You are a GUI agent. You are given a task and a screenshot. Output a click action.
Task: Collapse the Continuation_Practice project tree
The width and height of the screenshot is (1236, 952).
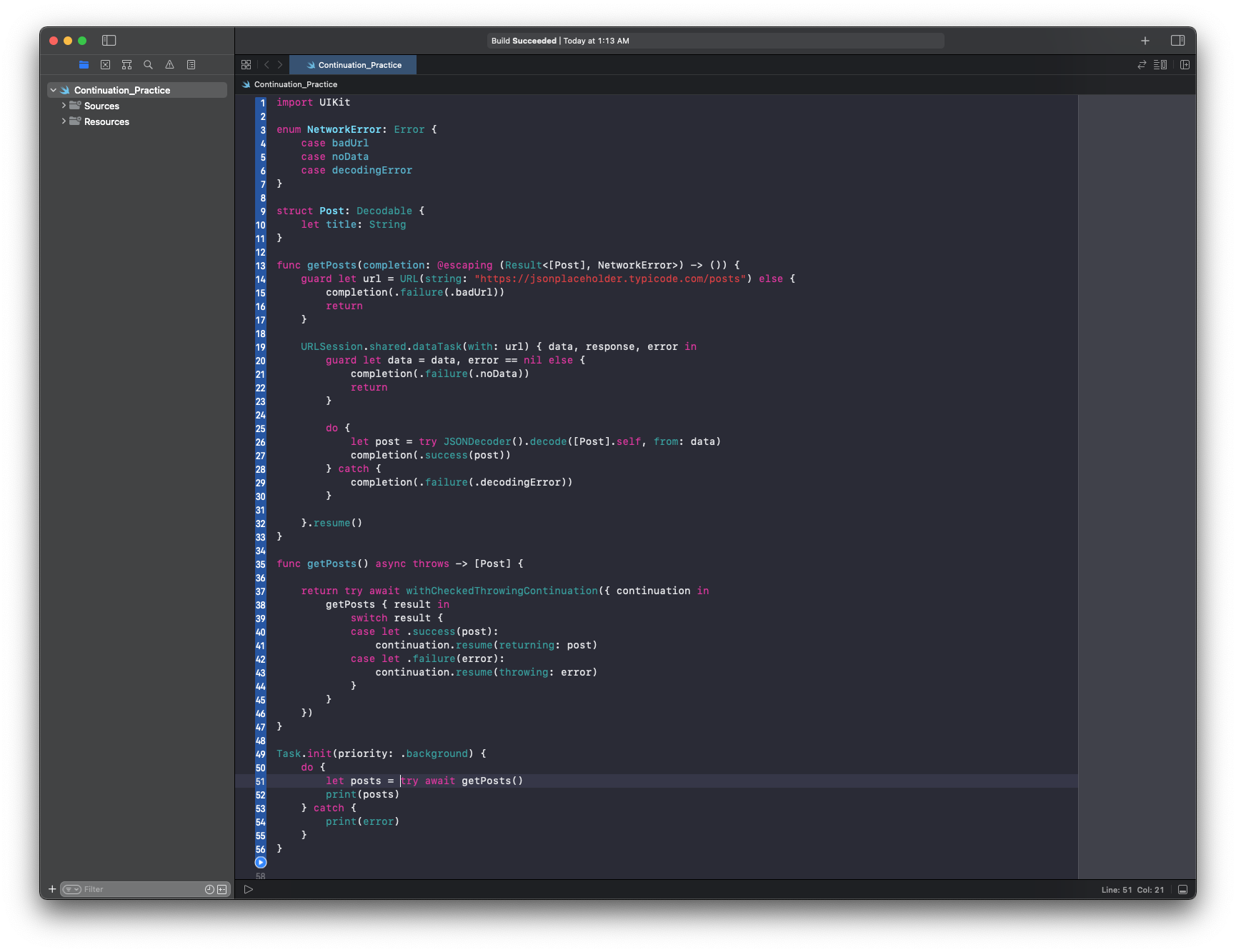coord(53,90)
